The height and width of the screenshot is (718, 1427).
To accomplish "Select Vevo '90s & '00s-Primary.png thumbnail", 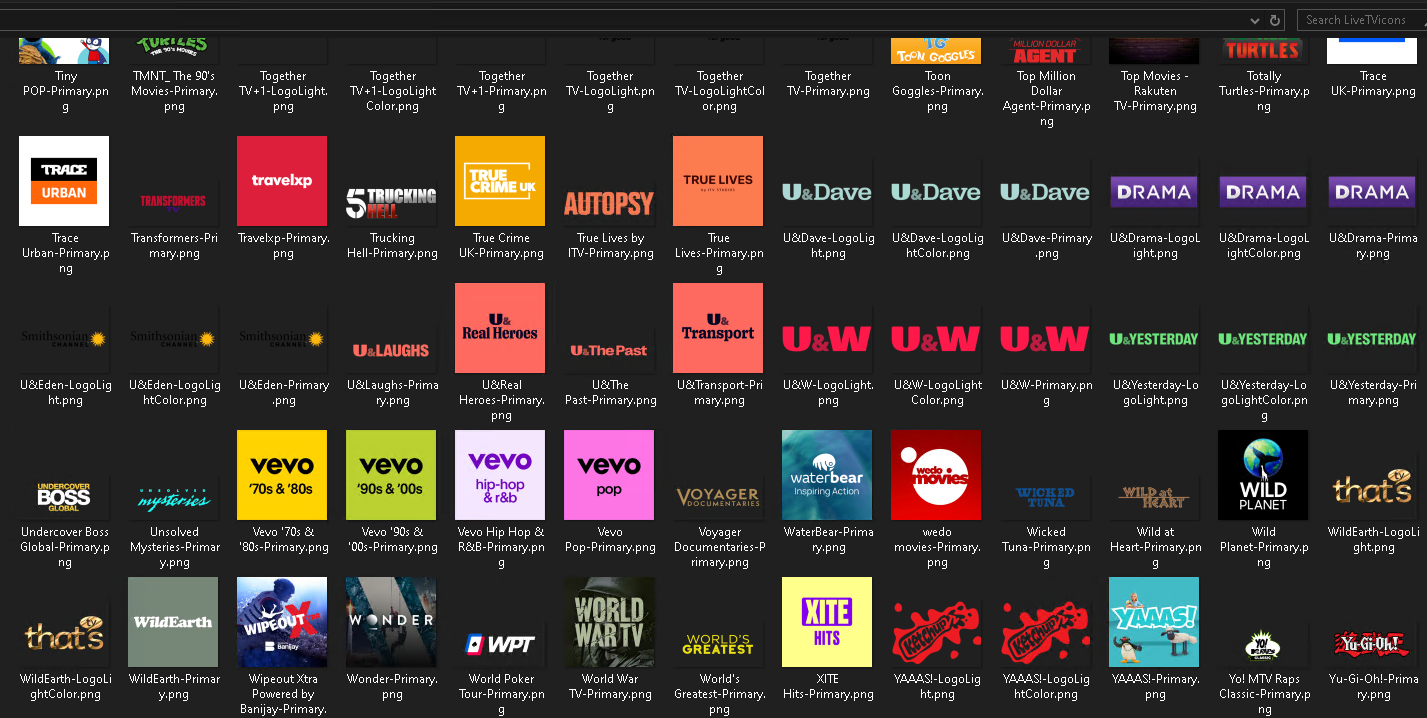I will [391, 475].
